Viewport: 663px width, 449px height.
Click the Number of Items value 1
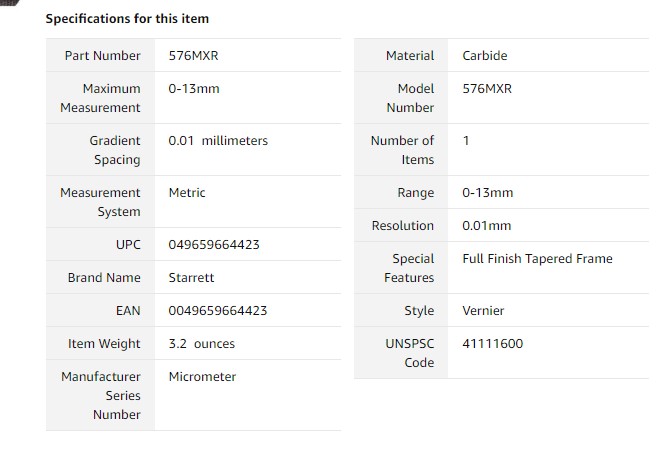(466, 140)
